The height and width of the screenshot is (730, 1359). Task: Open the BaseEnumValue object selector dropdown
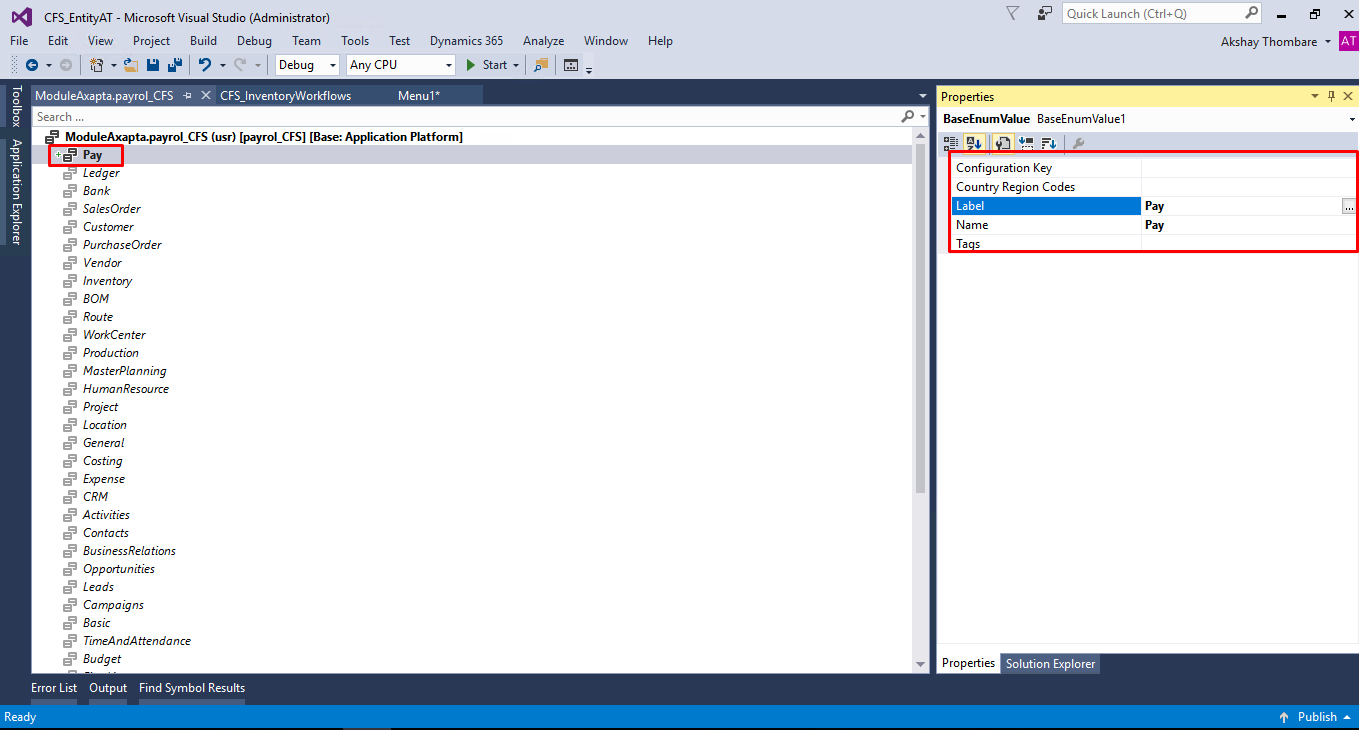point(1352,119)
